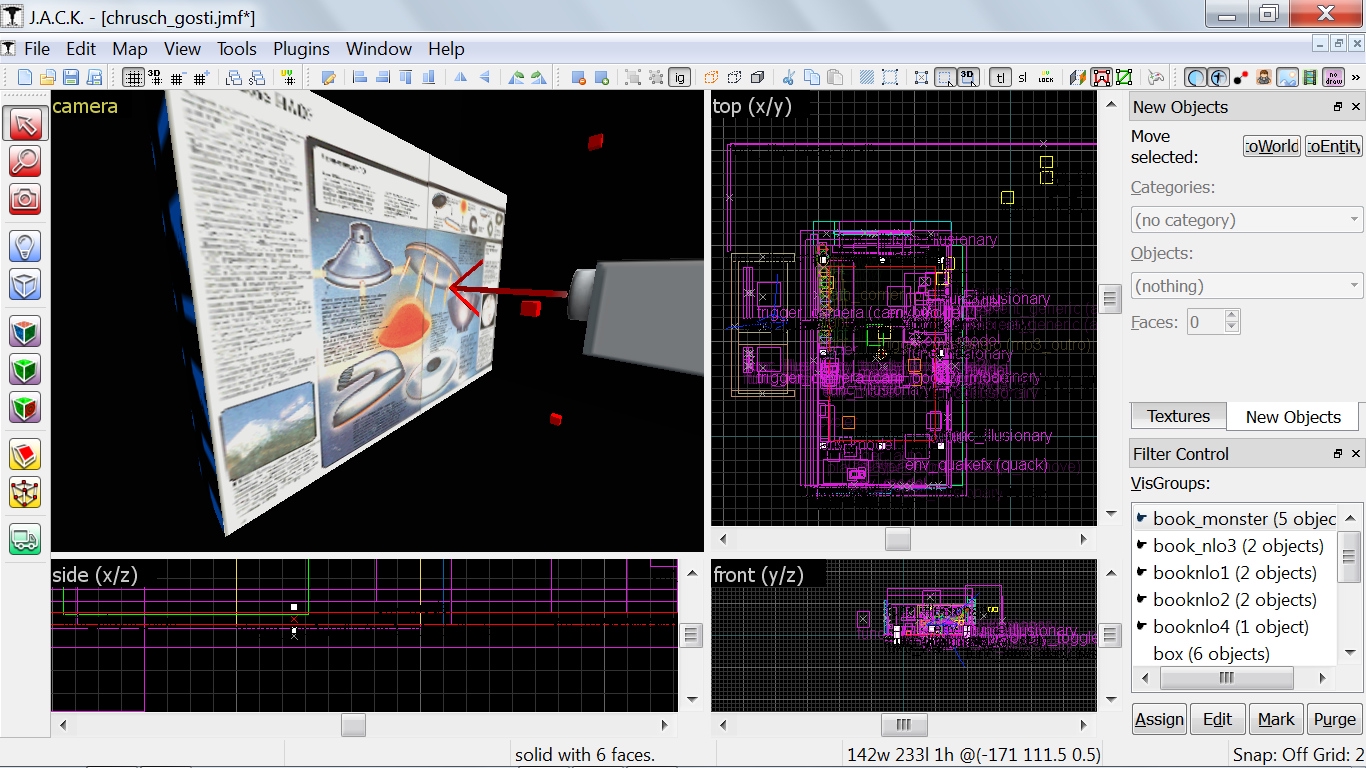This screenshot has height=768, width=1366.
Task: Click the float button of Filter Control panel
Action: [x=1338, y=454]
